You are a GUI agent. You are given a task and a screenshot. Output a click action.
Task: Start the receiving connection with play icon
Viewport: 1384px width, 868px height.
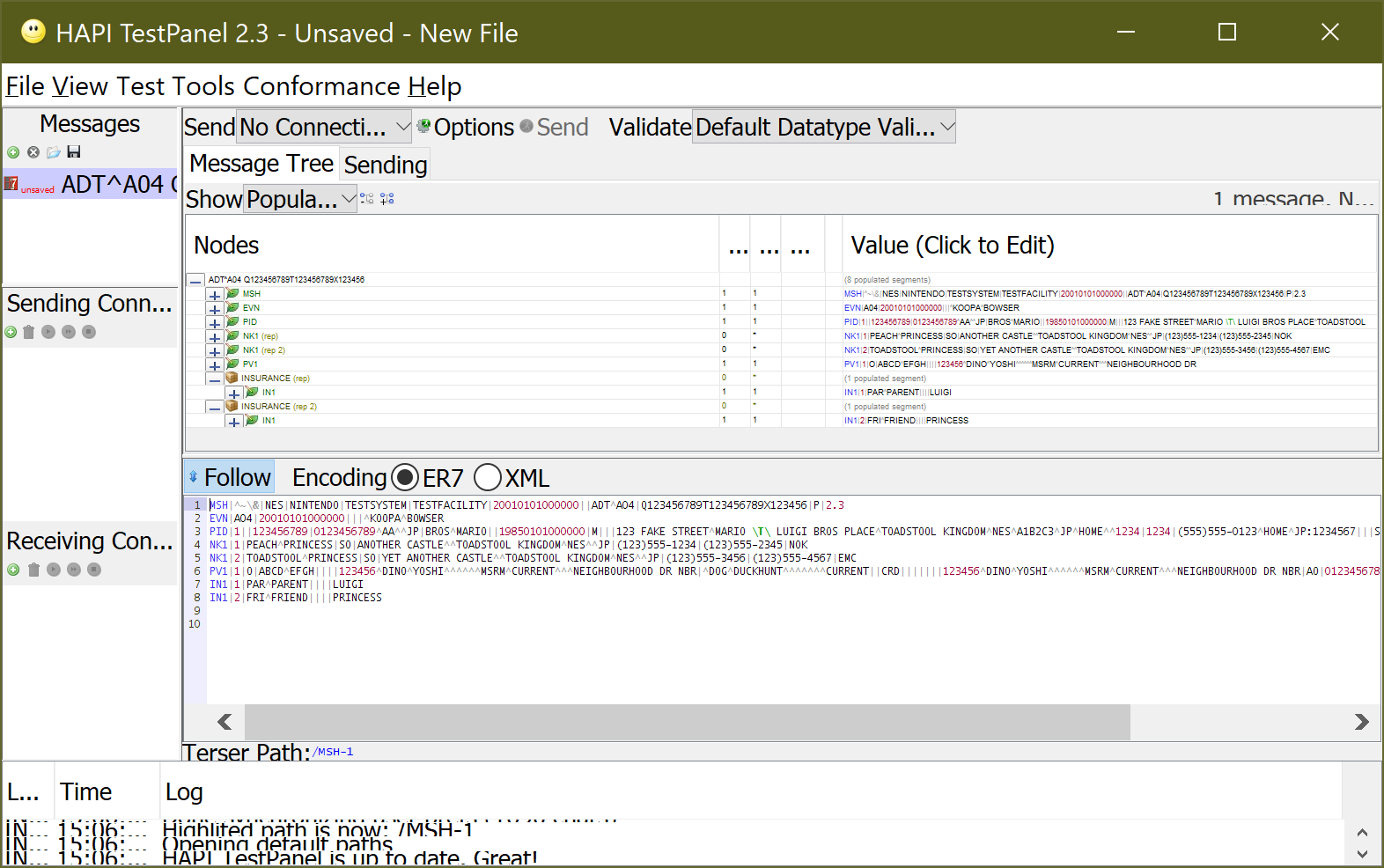[x=54, y=570]
